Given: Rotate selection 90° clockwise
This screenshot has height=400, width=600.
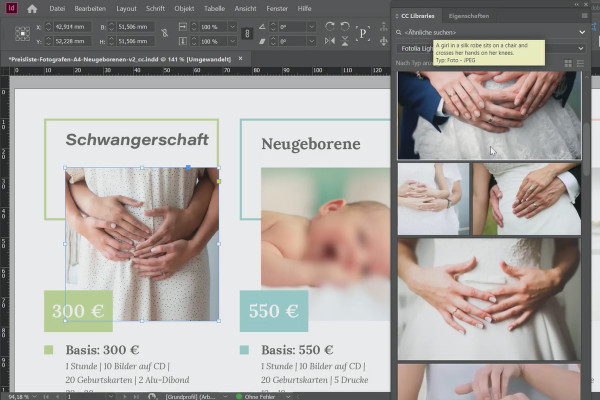Looking at the screenshot, I should click(329, 26).
